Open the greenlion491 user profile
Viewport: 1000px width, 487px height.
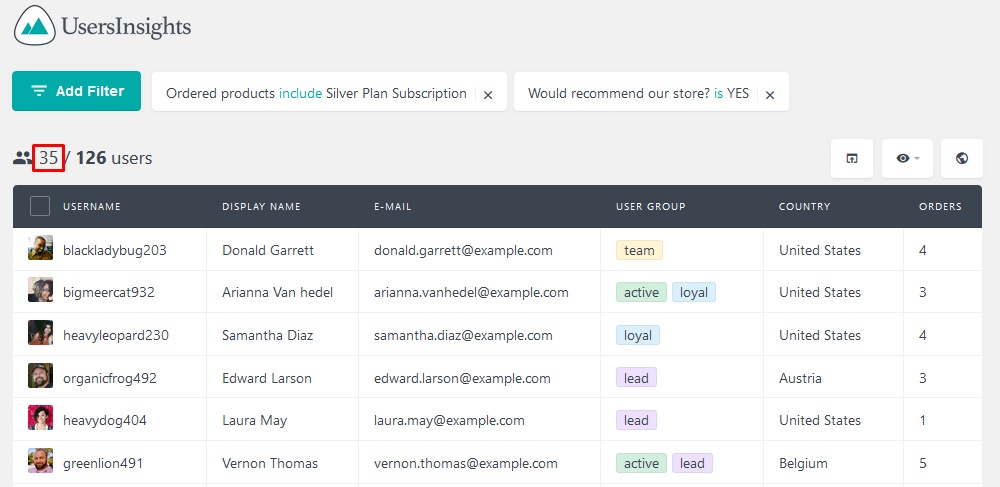pos(103,463)
